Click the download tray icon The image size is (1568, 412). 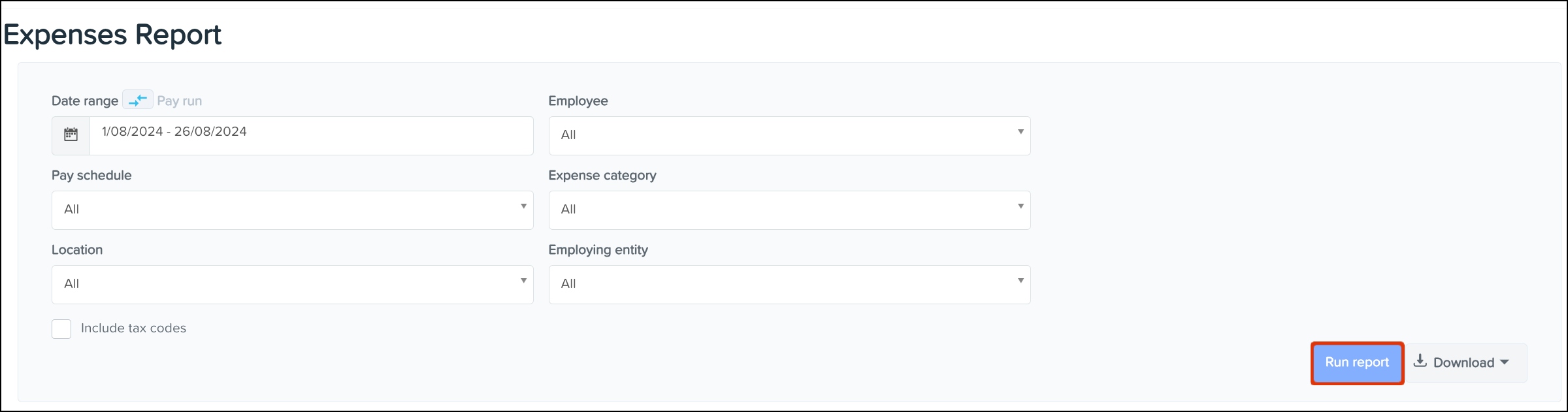click(1420, 361)
